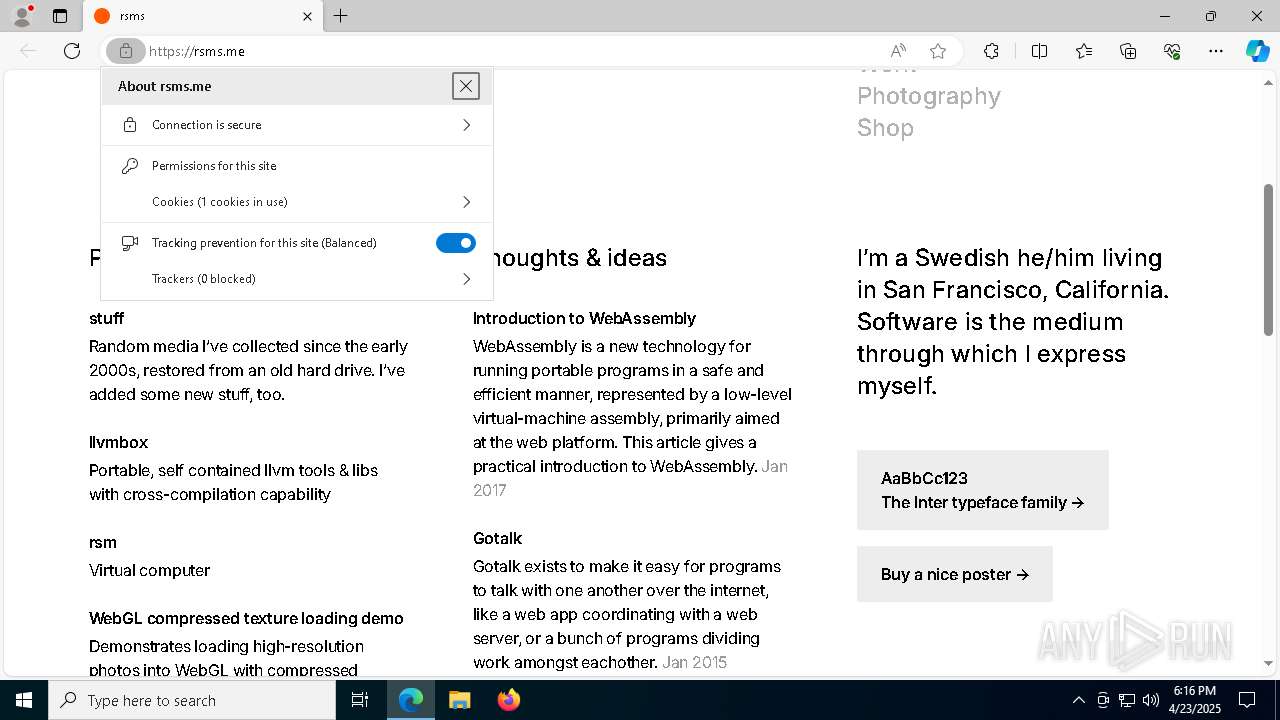The height and width of the screenshot is (720, 1280).
Task: Open the llvmbox project link
Action: [x=118, y=442]
